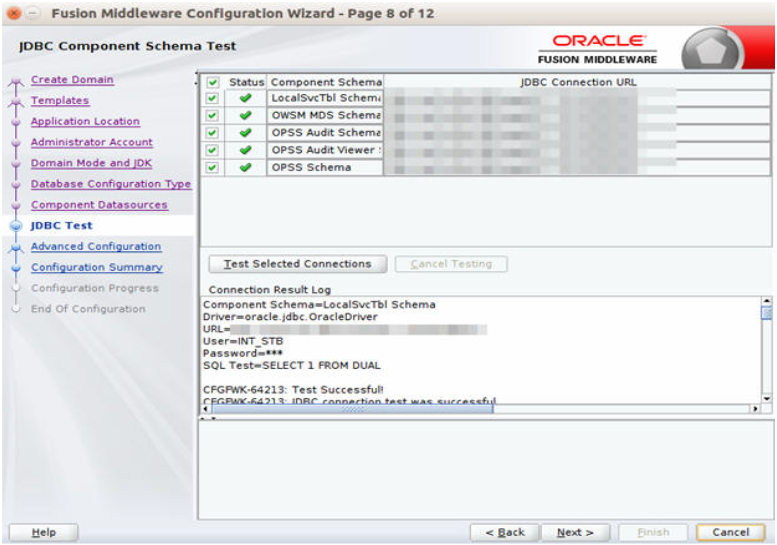Navigate to Application Location step
The width and height of the screenshot is (777, 545).
85,121
